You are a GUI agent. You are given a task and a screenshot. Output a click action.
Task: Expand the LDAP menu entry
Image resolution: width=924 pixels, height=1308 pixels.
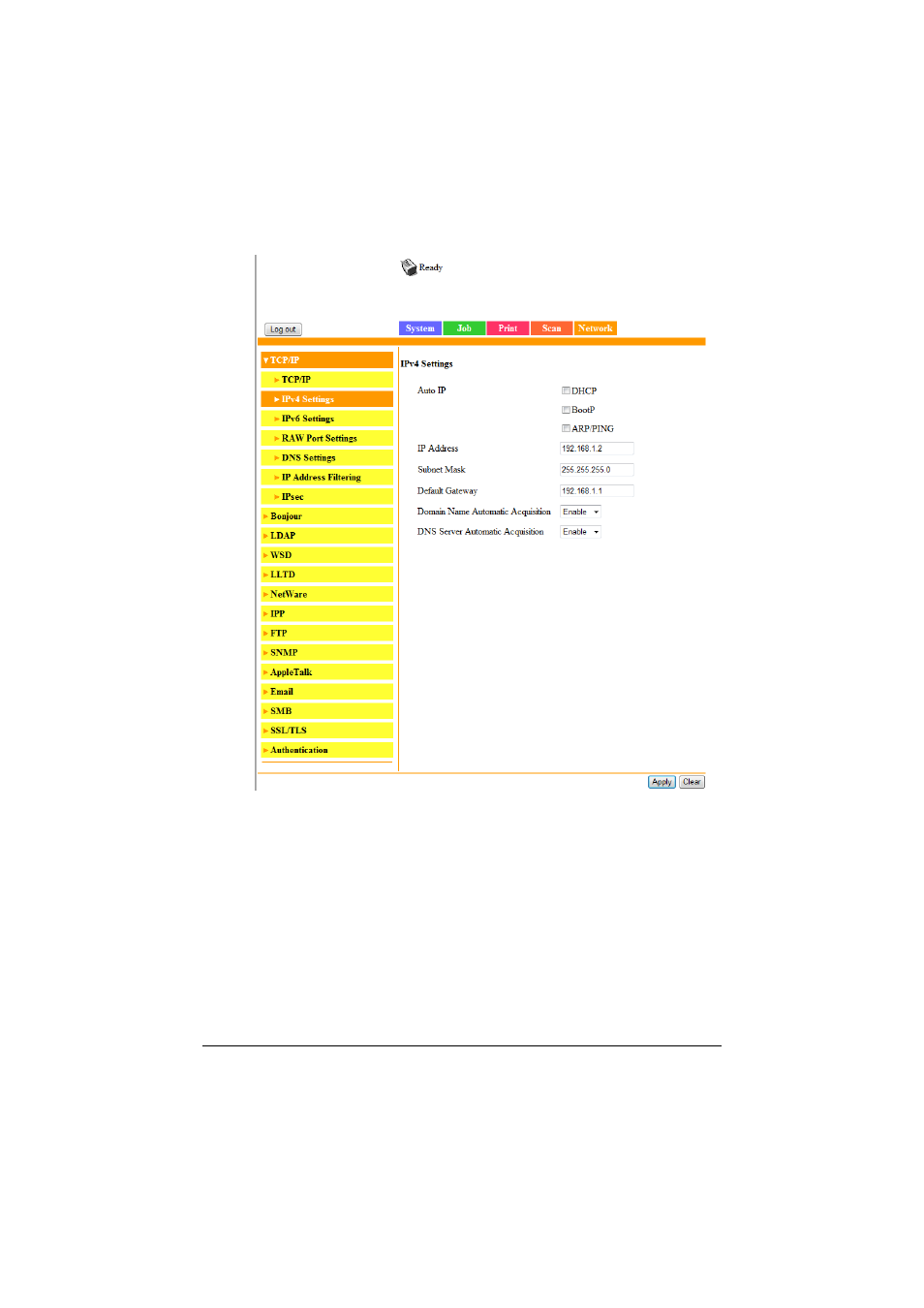pyautogui.click(x=327, y=536)
